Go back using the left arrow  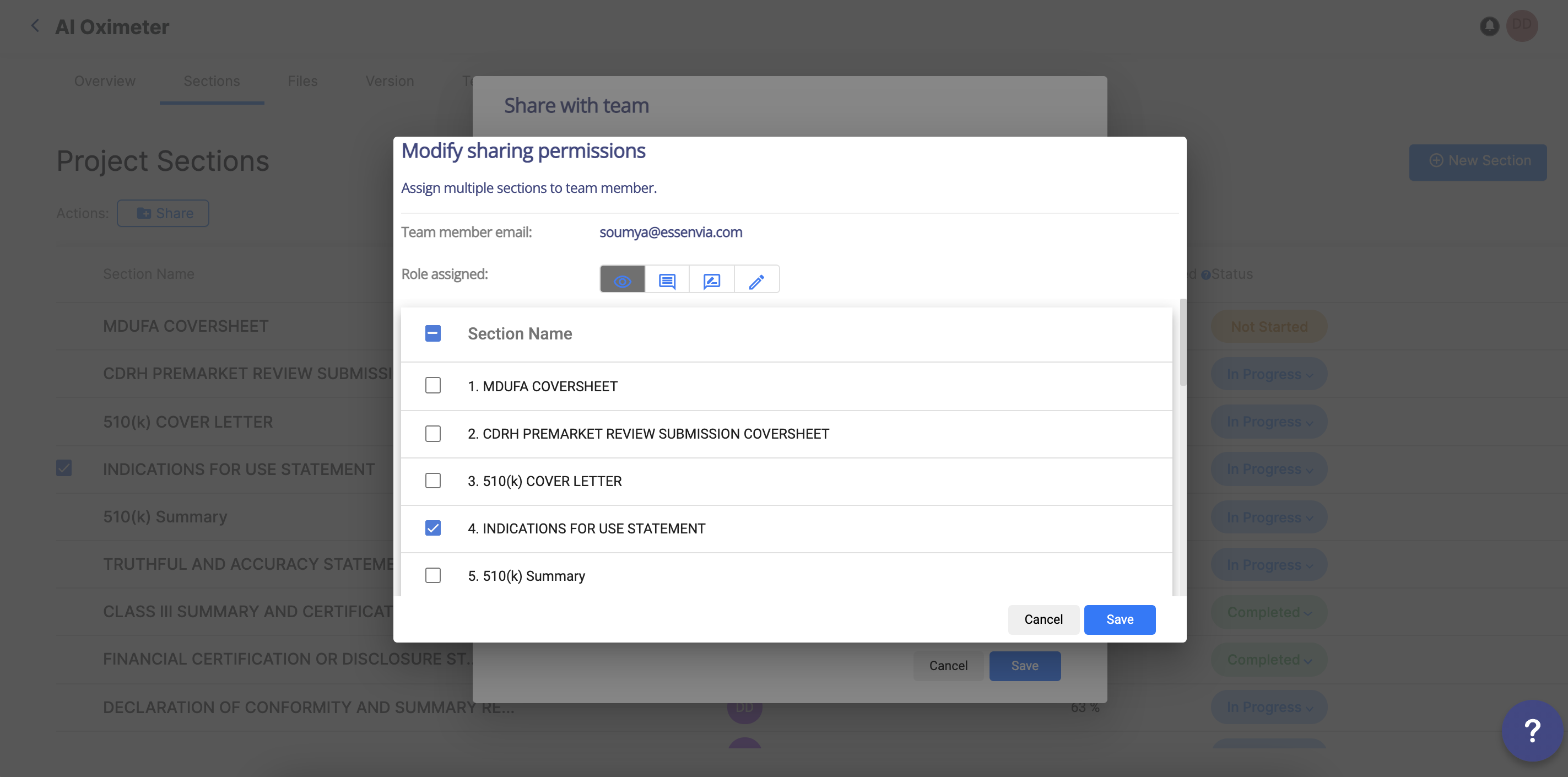35,25
